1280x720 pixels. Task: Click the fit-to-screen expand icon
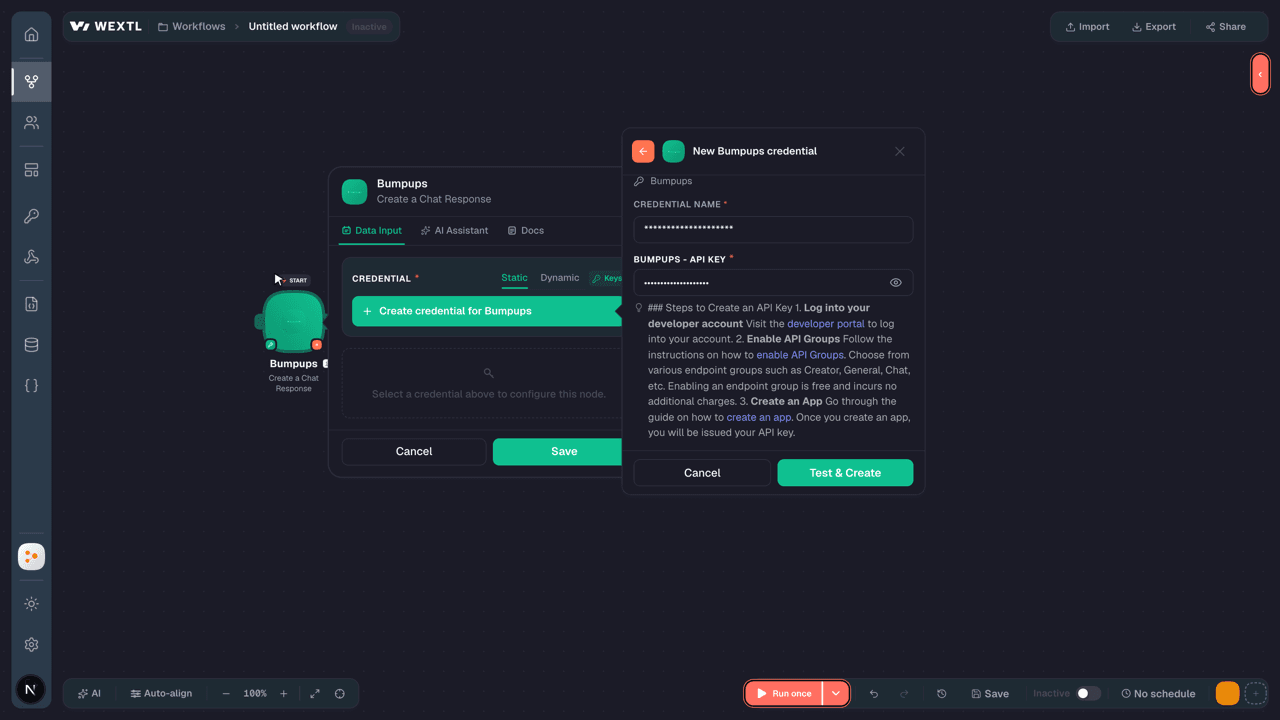coord(315,694)
